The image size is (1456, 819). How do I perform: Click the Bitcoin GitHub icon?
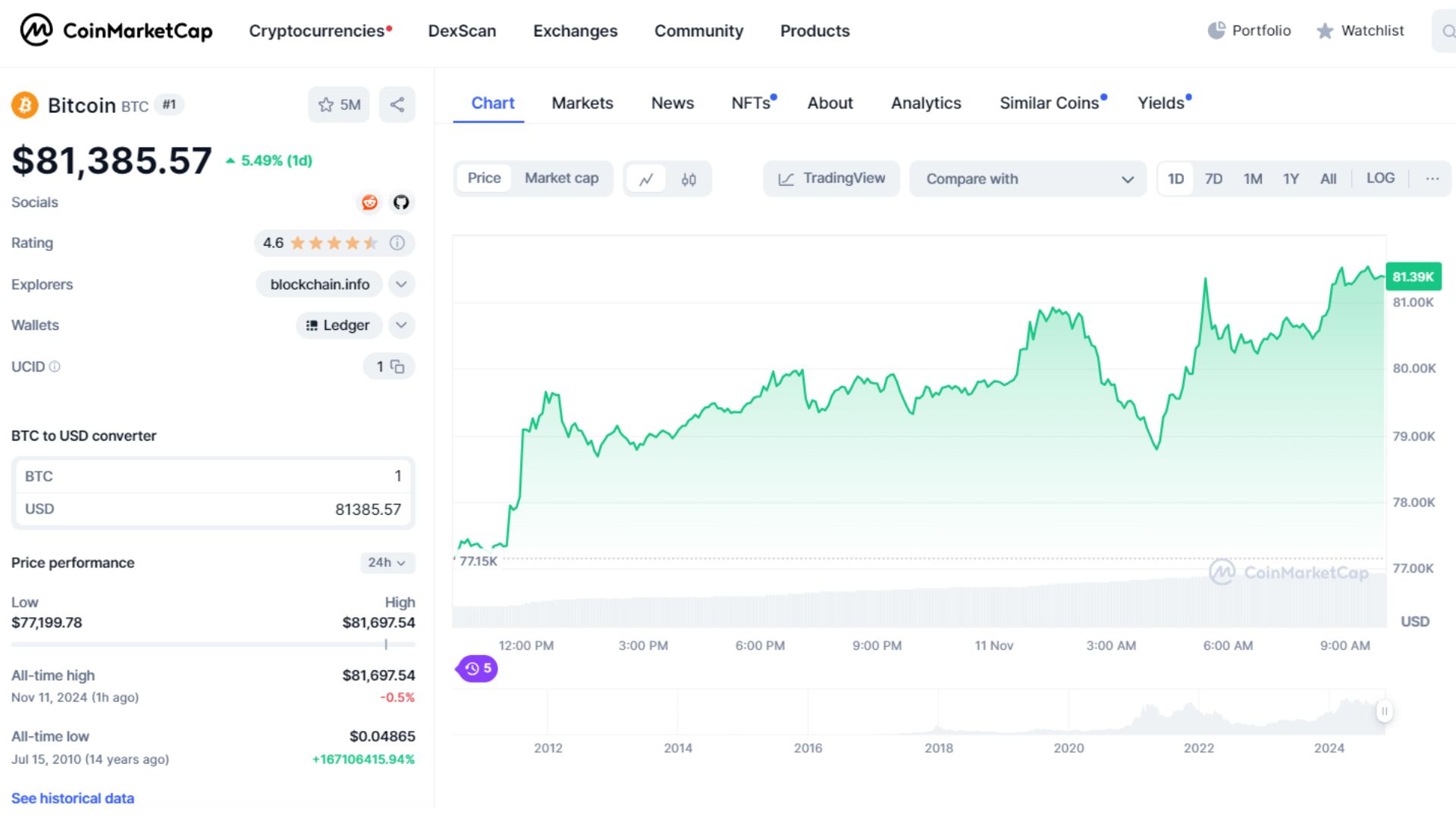click(401, 202)
